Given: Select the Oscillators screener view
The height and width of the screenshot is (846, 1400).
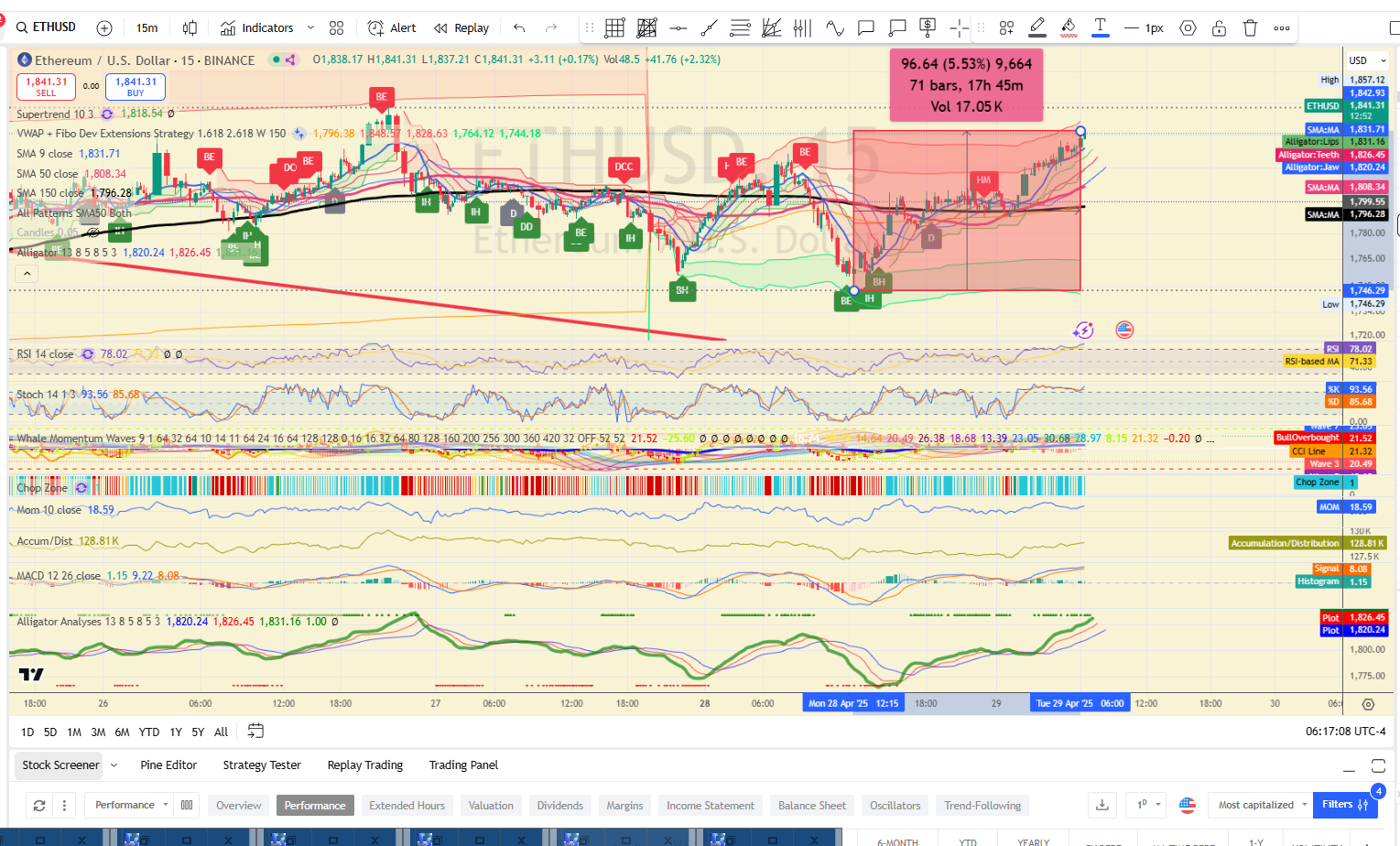Looking at the screenshot, I should [x=895, y=806].
